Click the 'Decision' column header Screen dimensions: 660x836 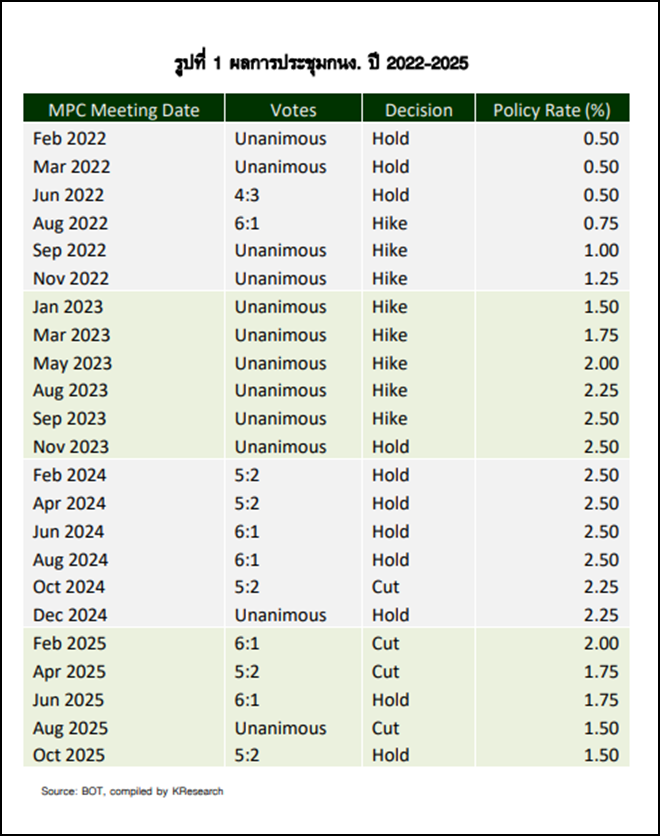[419, 110]
